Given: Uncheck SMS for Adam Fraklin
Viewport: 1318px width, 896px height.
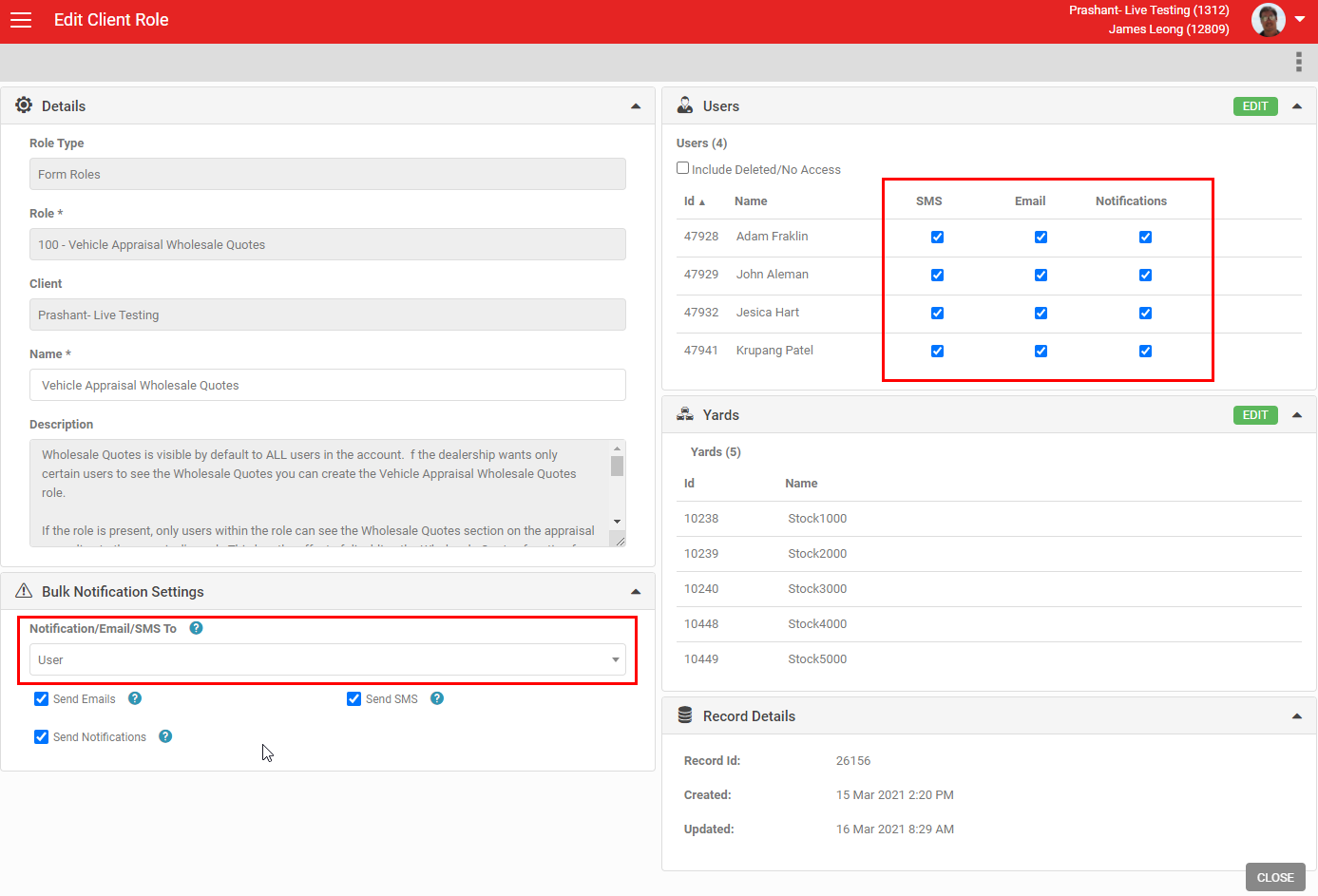Looking at the screenshot, I should [937, 237].
